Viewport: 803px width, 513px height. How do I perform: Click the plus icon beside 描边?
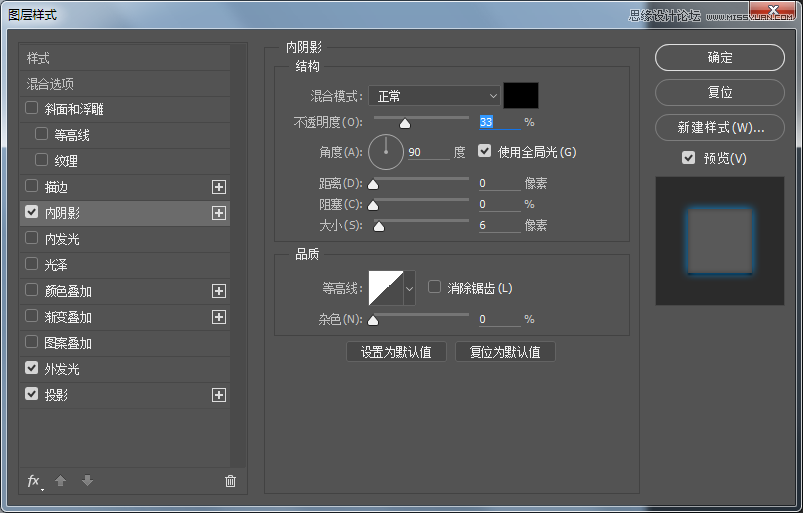(x=219, y=187)
